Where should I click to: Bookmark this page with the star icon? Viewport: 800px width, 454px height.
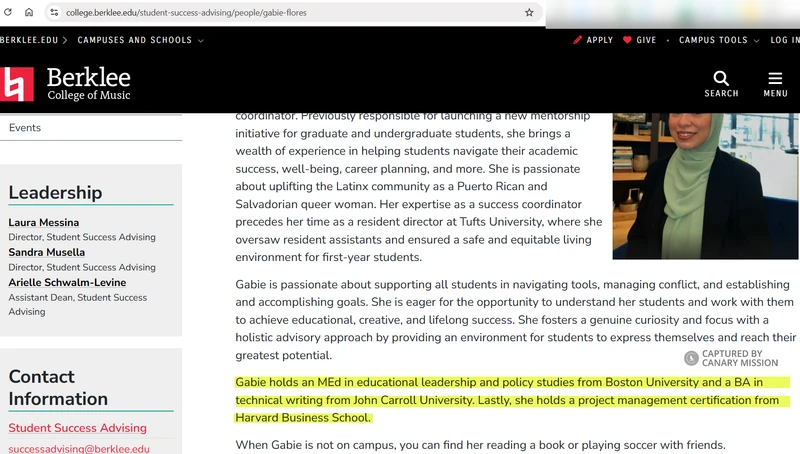click(529, 12)
